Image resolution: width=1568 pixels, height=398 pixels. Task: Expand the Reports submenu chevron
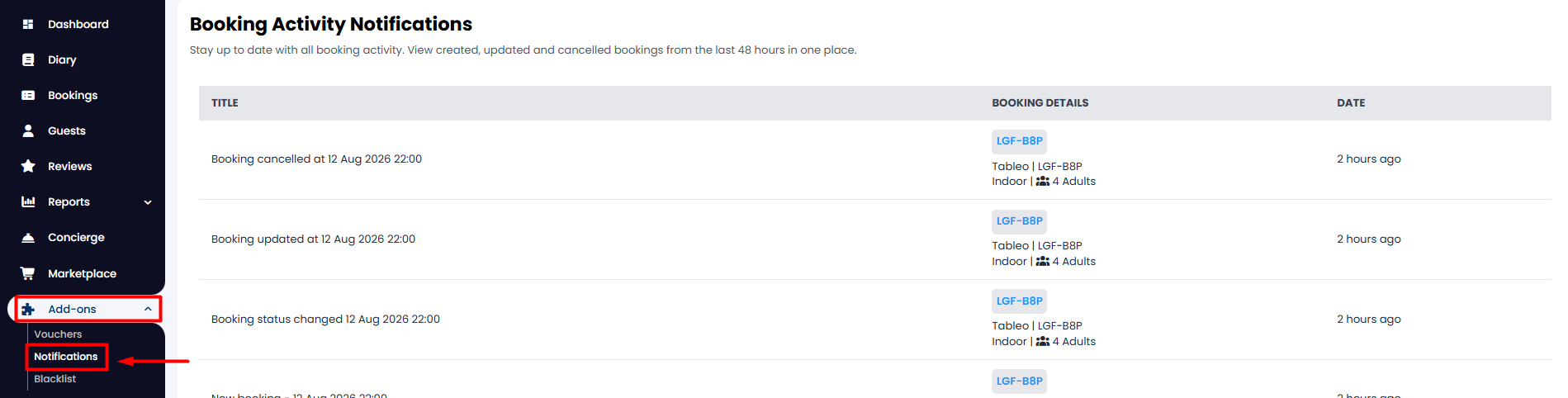click(148, 202)
